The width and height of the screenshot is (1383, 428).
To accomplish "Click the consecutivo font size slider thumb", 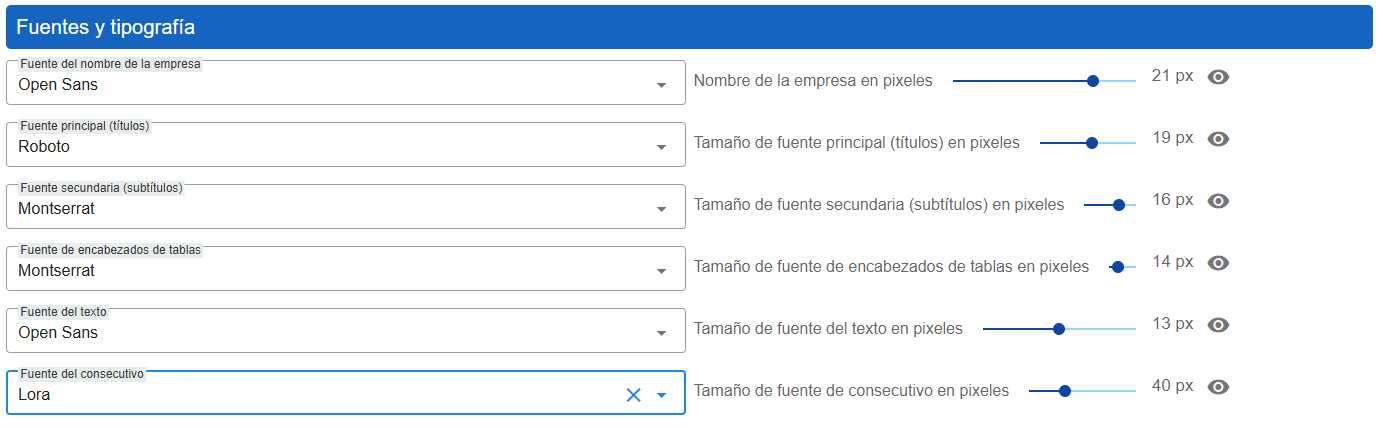I will click(x=1065, y=391).
